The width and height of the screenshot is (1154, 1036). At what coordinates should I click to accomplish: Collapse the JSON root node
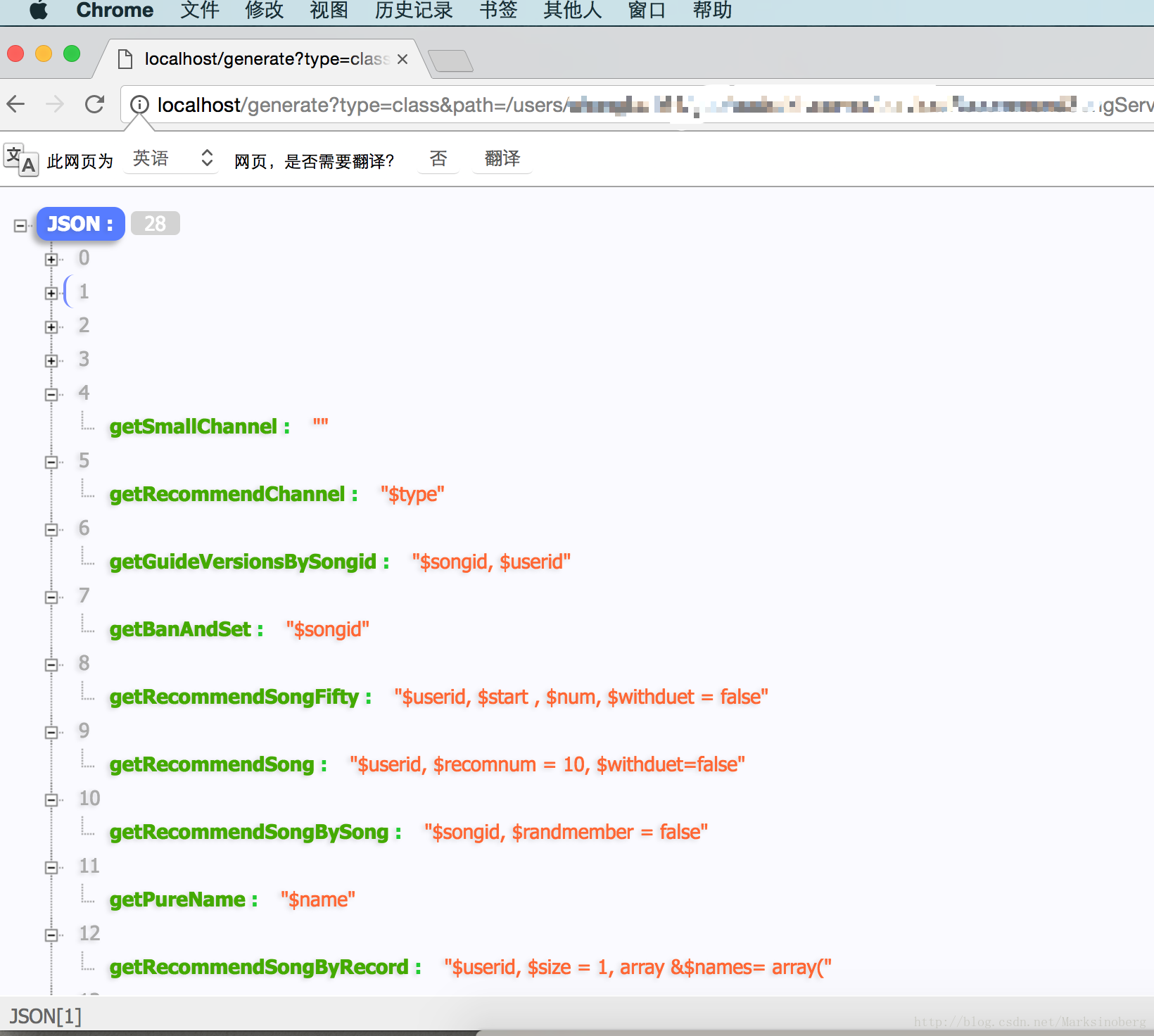click(20, 226)
